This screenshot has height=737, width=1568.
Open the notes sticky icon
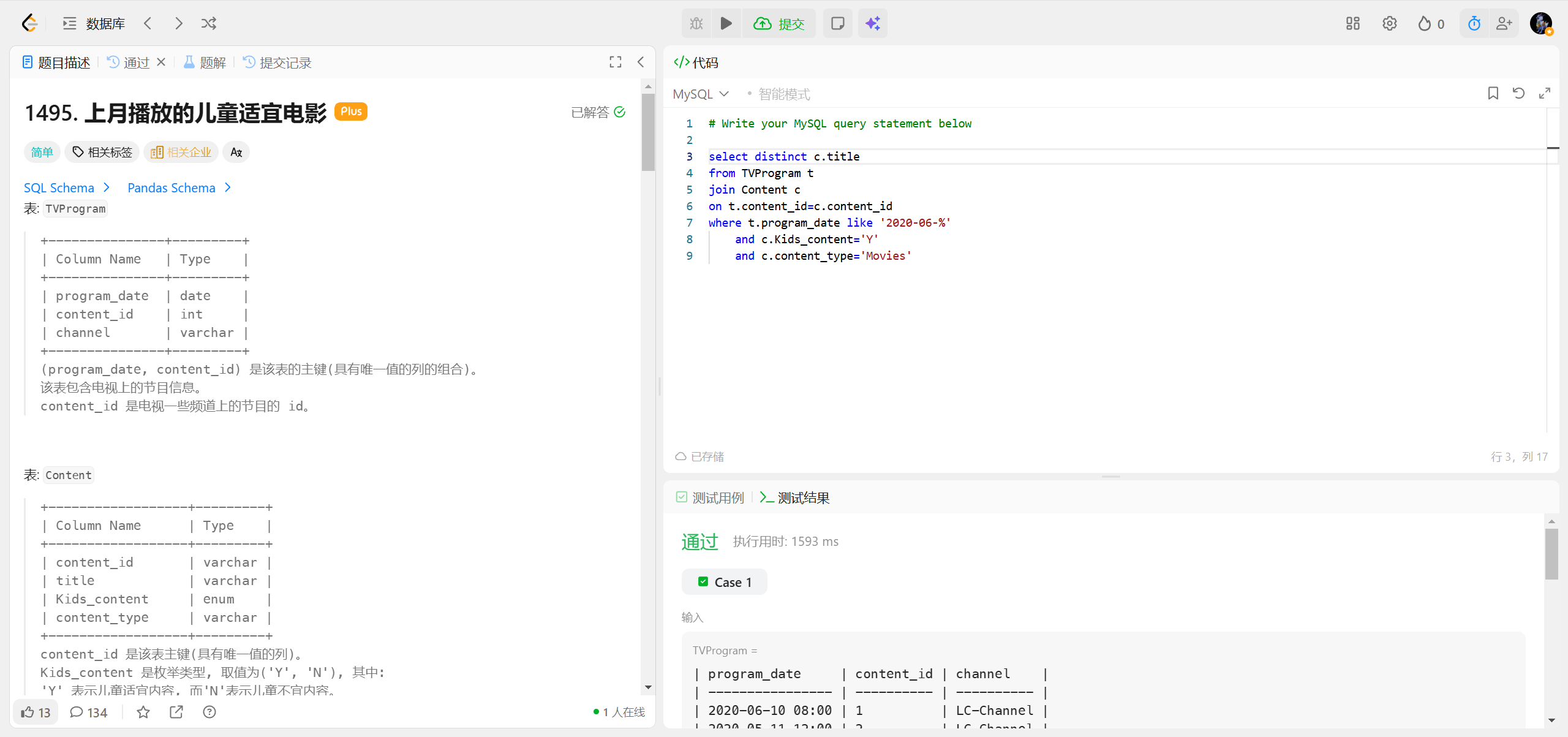837,23
